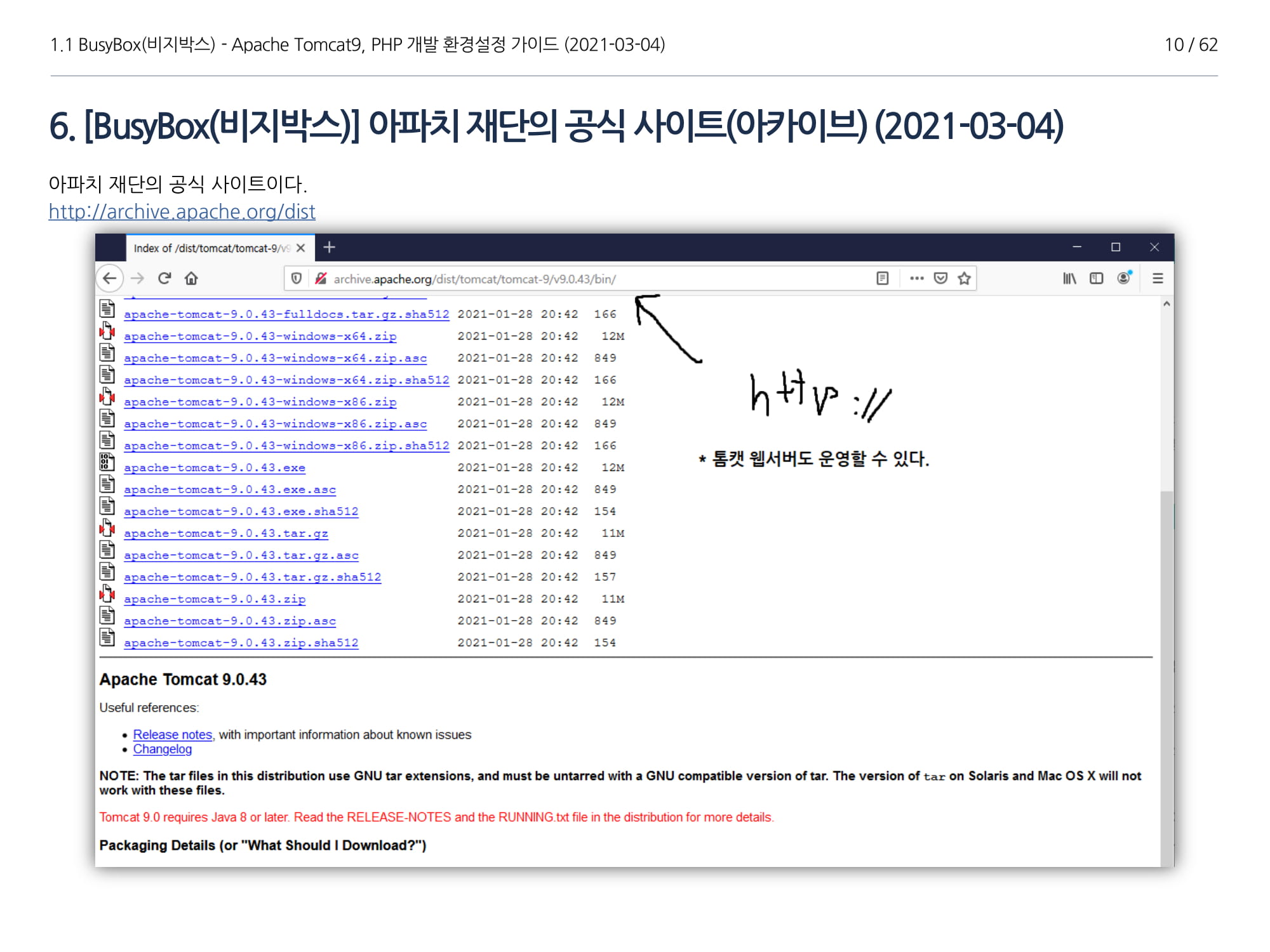Click the browser back arrow button

click(x=110, y=279)
